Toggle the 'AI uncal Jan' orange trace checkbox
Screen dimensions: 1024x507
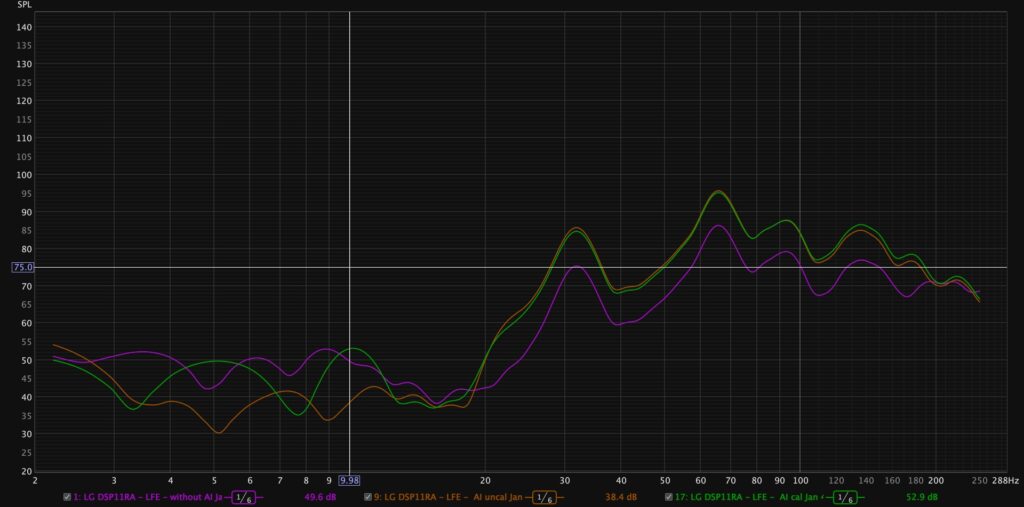pos(368,497)
